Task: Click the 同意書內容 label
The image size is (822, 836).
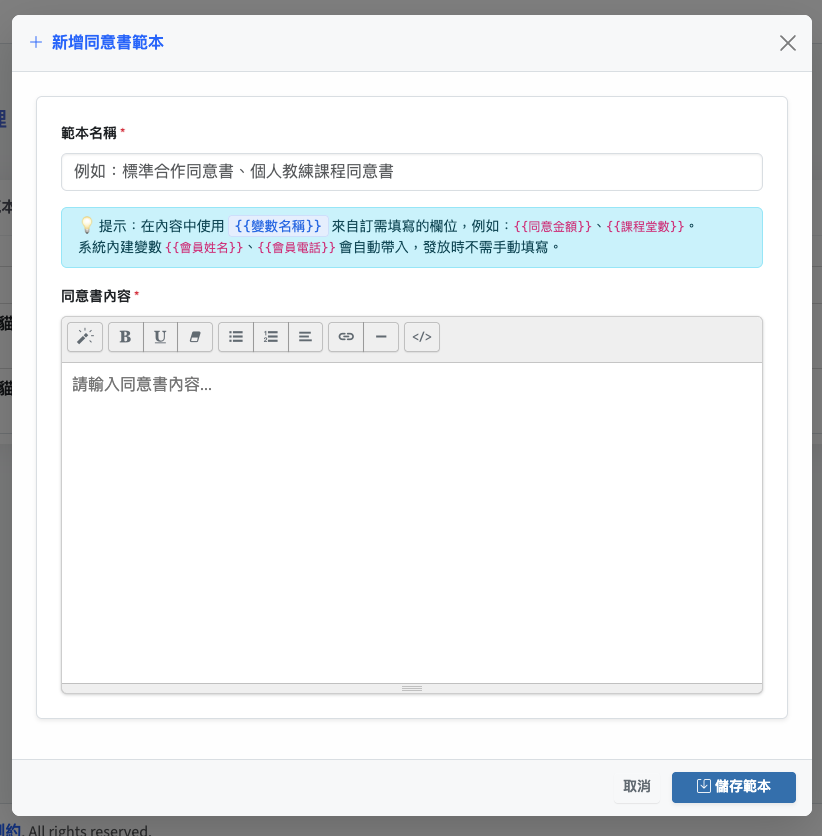Action: pyautogui.click(x=96, y=296)
